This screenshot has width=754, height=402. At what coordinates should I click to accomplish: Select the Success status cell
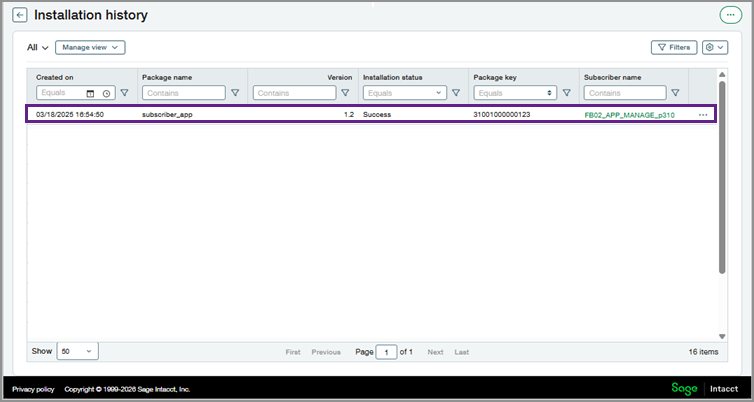377,114
